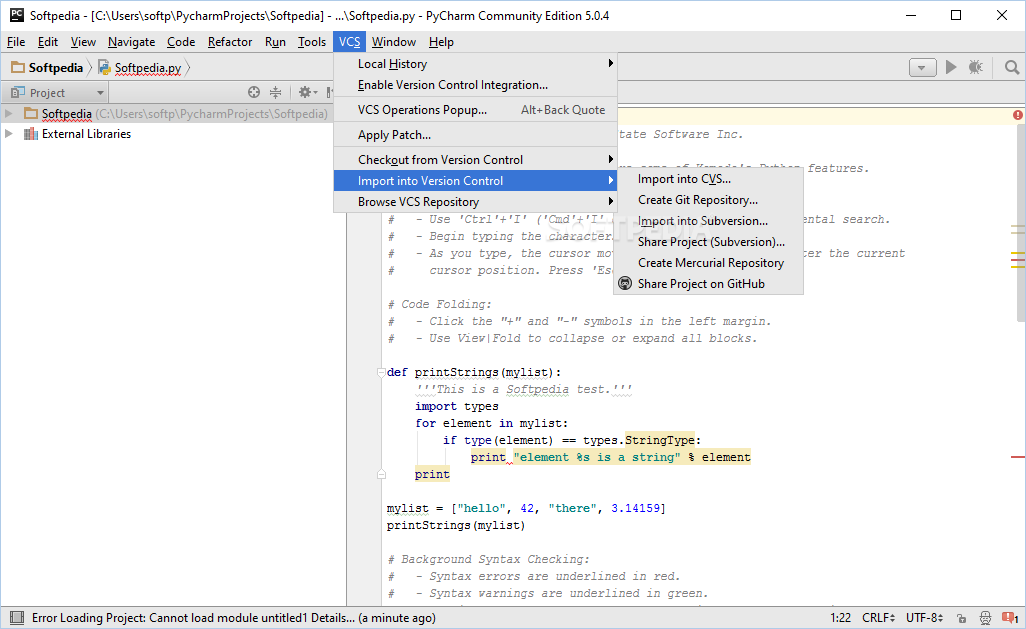Click the 'mylist = ["hello", 42...' code line
The image size is (1026, 629).
click(x=526, y=508)
